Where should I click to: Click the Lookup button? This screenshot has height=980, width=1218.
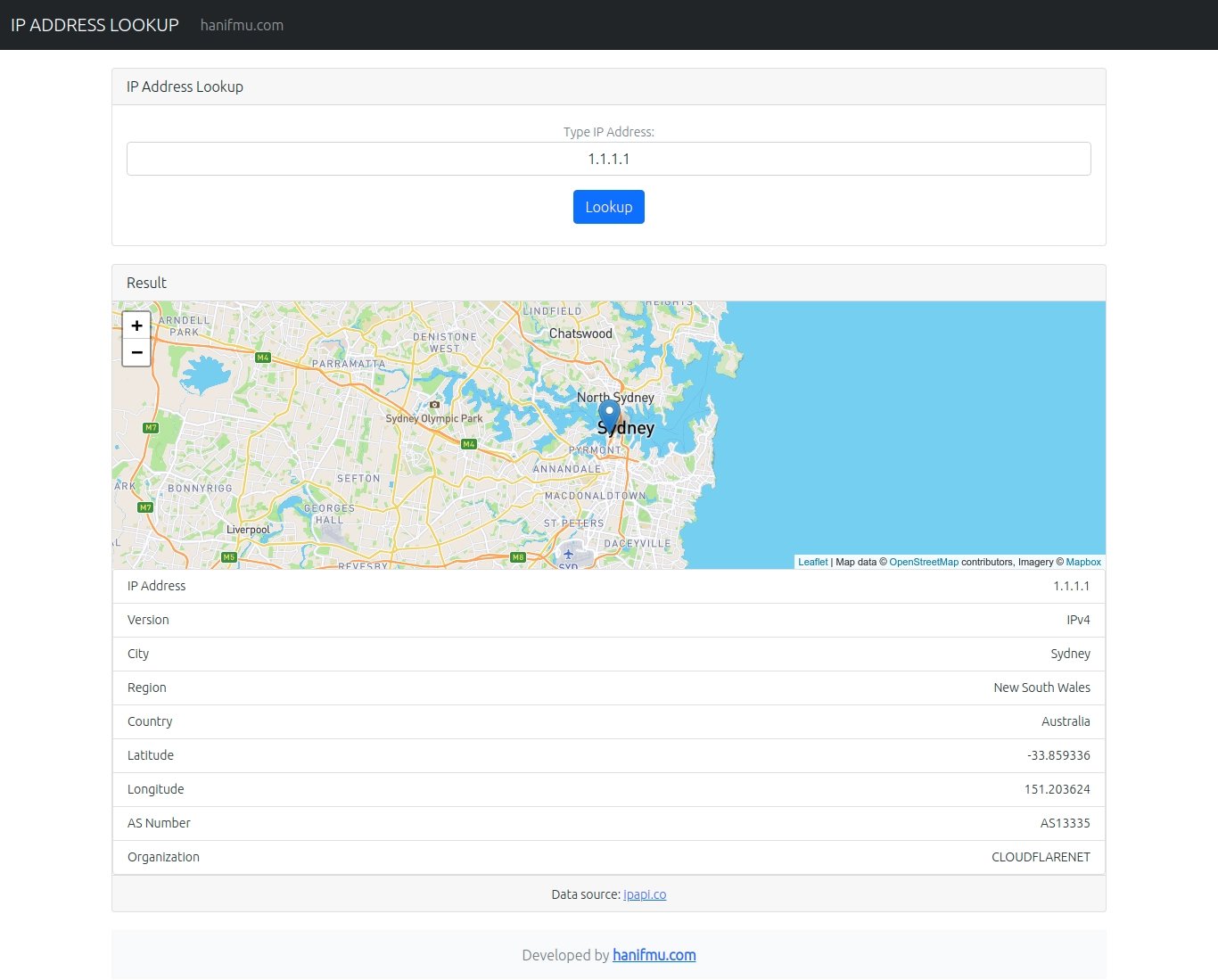(x=609, y=207)
